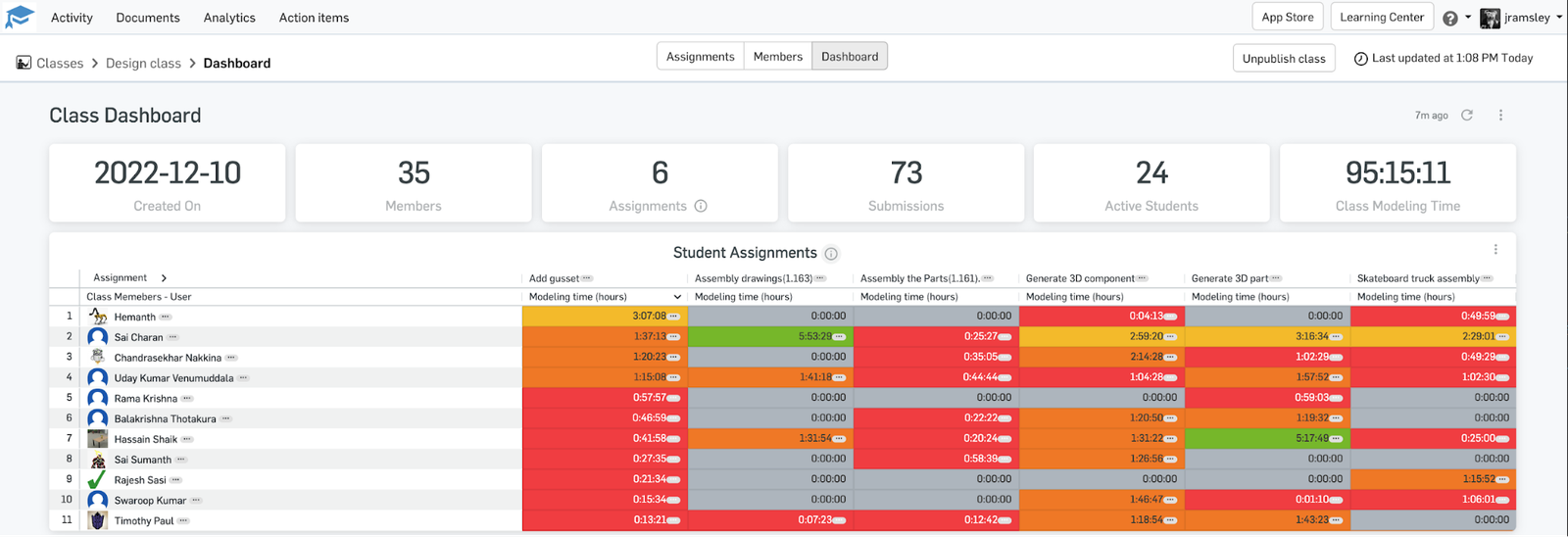Expand the Assignment column chevron
The width and height of the screenshot is (1568, 537).
(x=164, y=278)
